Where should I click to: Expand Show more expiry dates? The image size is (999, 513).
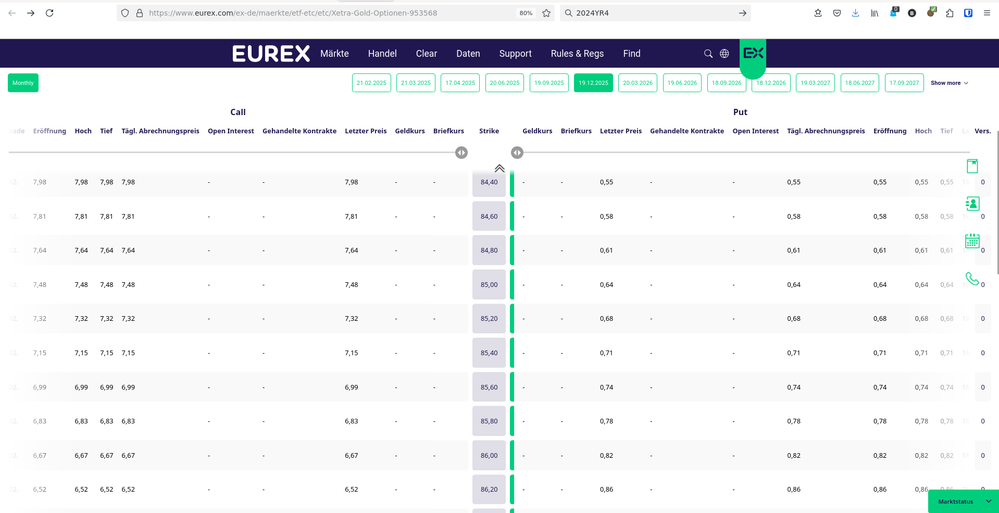point(949,83)
